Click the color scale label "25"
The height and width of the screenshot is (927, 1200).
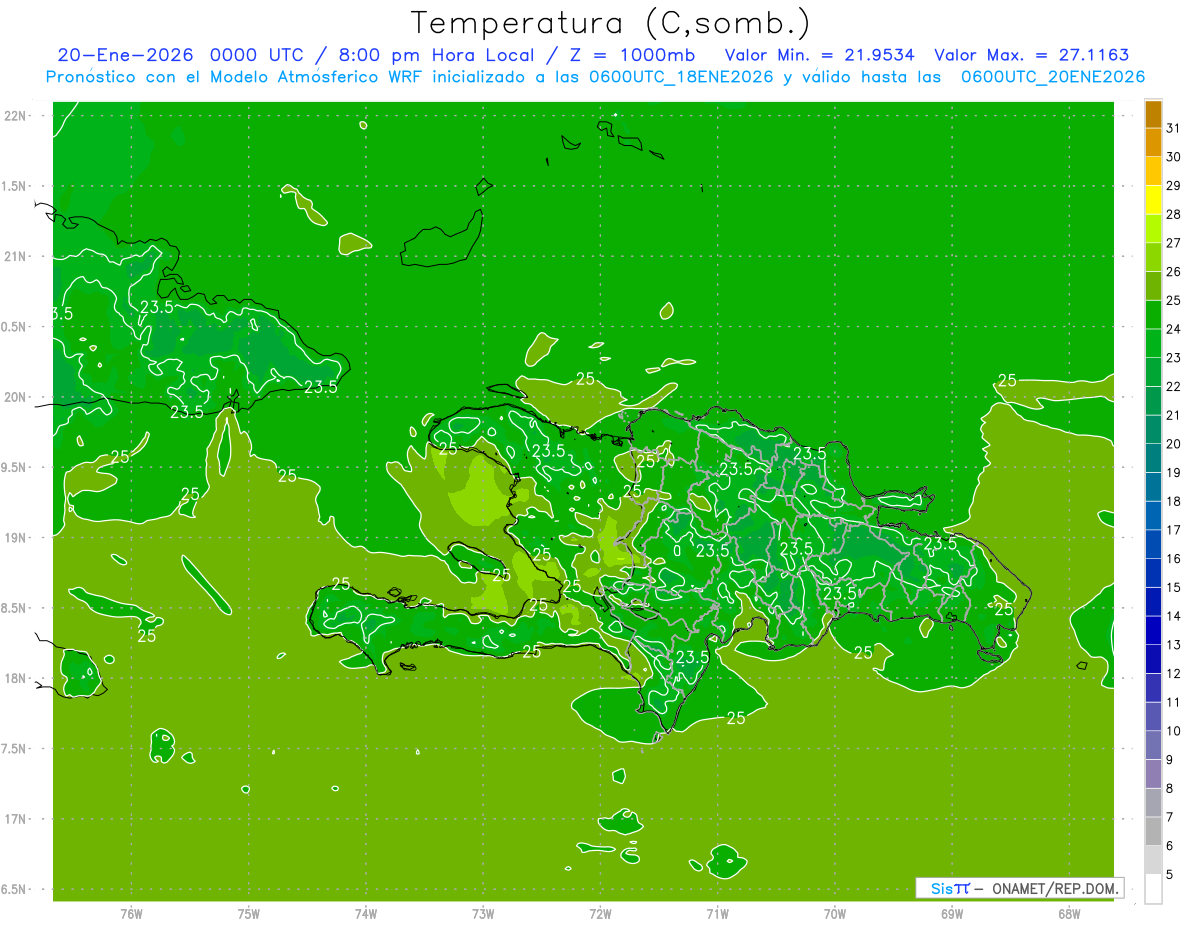click(x=1174, y=300)
